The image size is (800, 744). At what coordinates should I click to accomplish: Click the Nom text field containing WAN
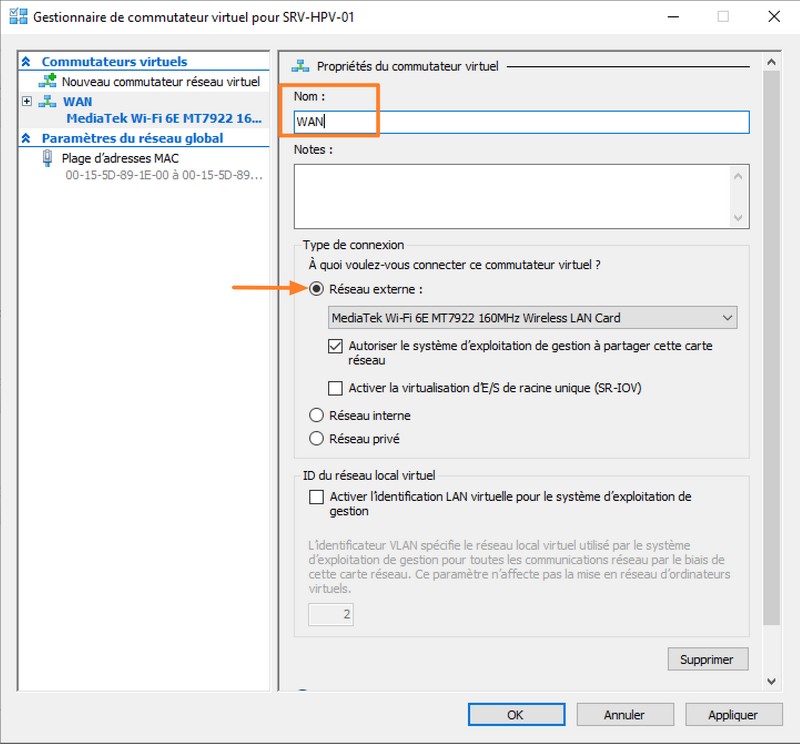point(521,122)
